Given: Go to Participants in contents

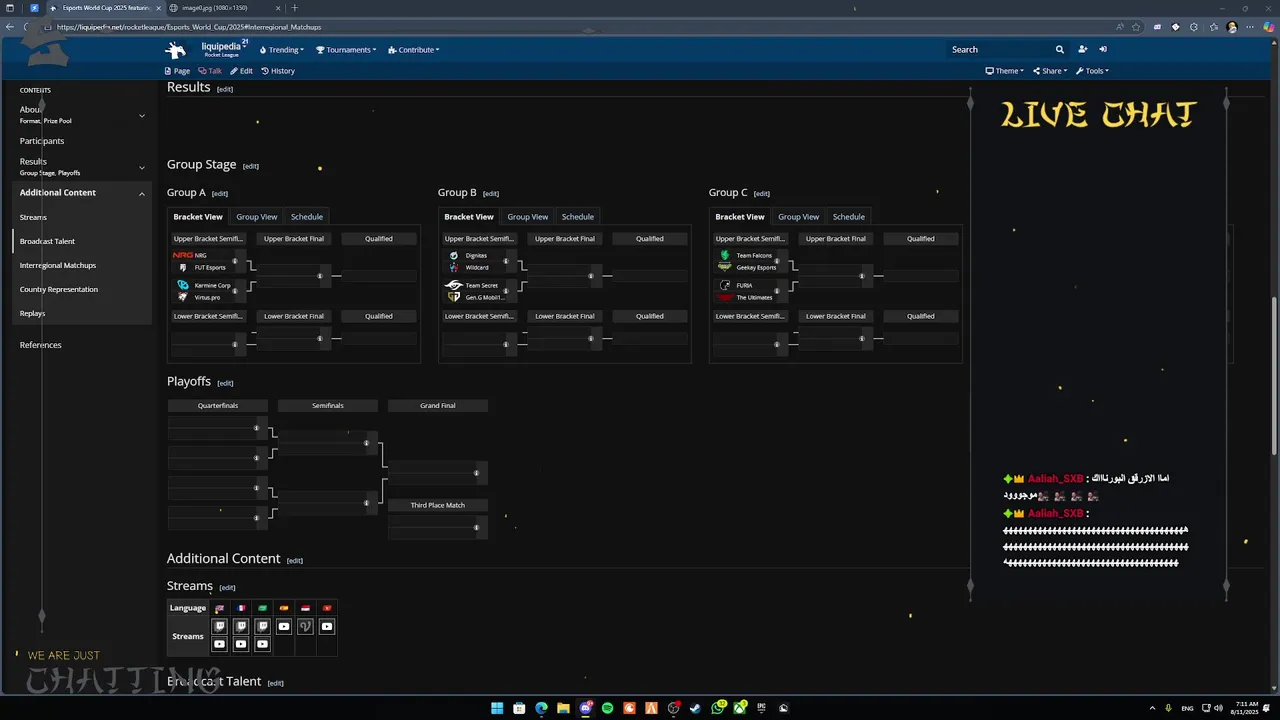Looking at the screenshot, I should 42,141.
